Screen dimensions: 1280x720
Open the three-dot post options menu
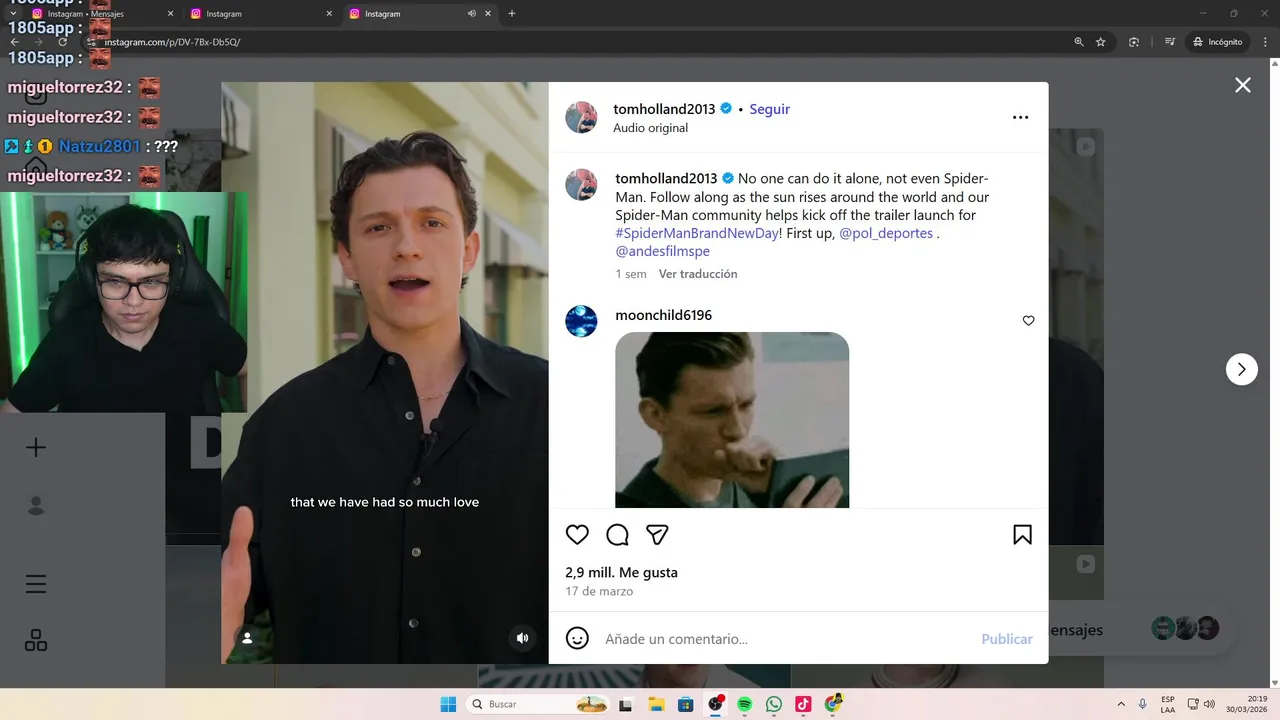point(1020,117)
